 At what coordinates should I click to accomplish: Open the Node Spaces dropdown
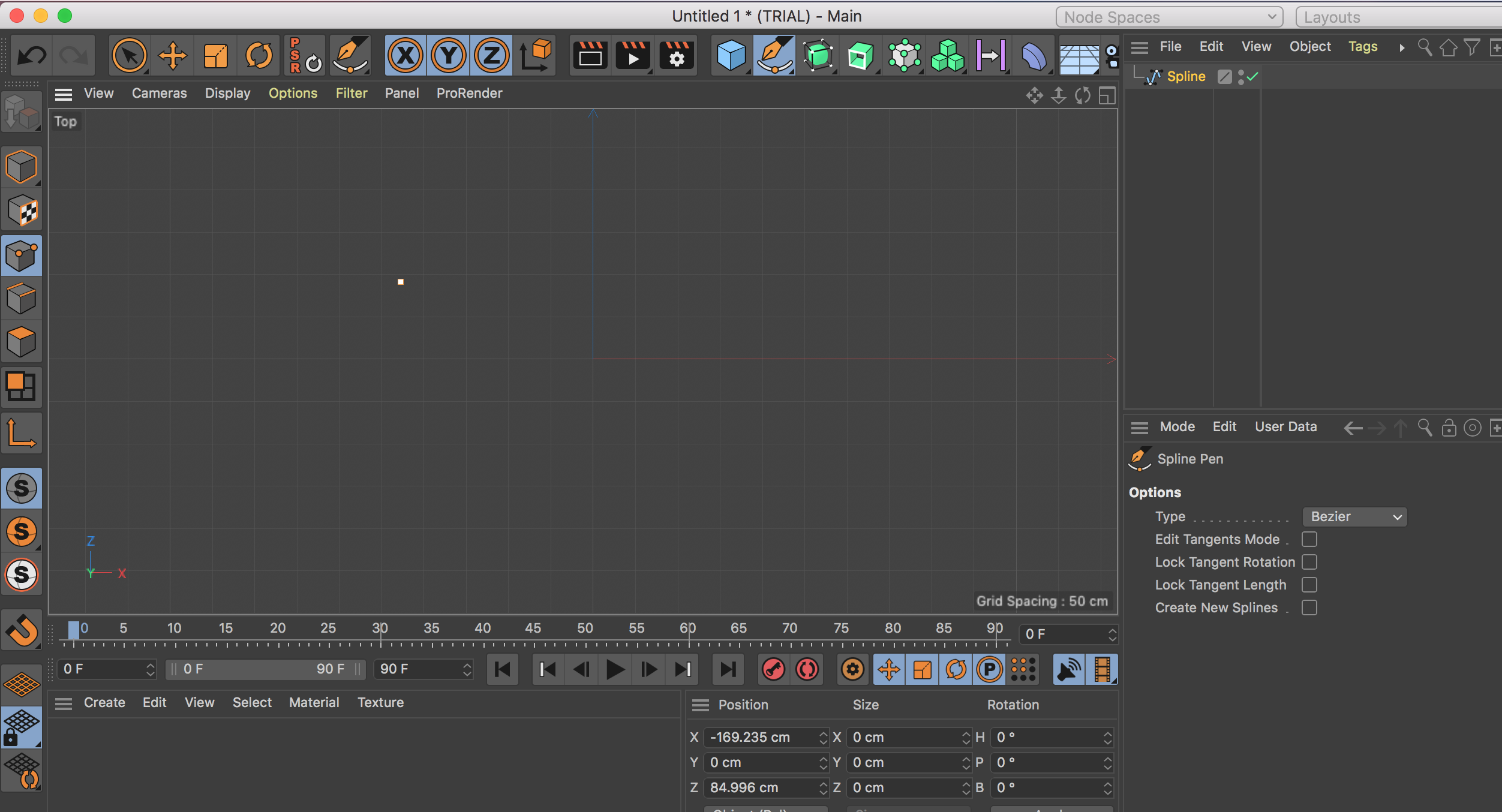tap(1168, 17)
